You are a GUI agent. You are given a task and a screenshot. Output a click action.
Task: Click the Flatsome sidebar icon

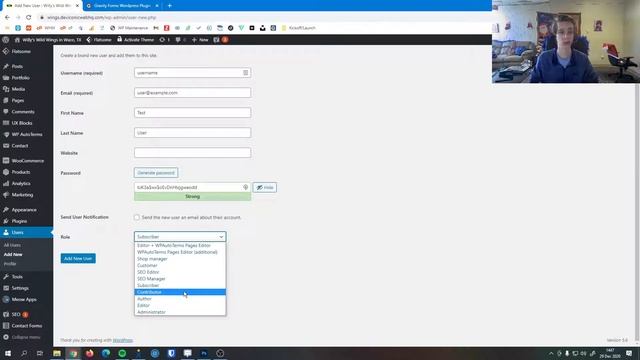pos(6,51)
